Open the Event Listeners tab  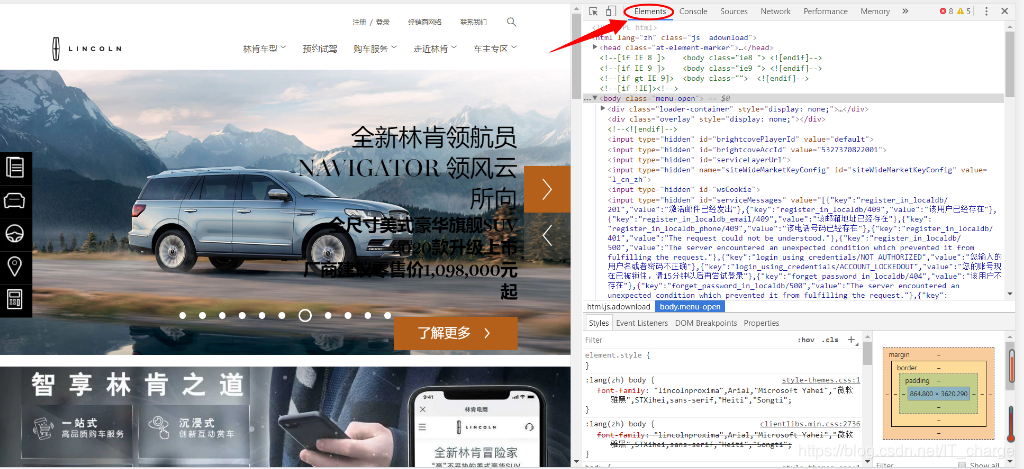coord(642,323)
